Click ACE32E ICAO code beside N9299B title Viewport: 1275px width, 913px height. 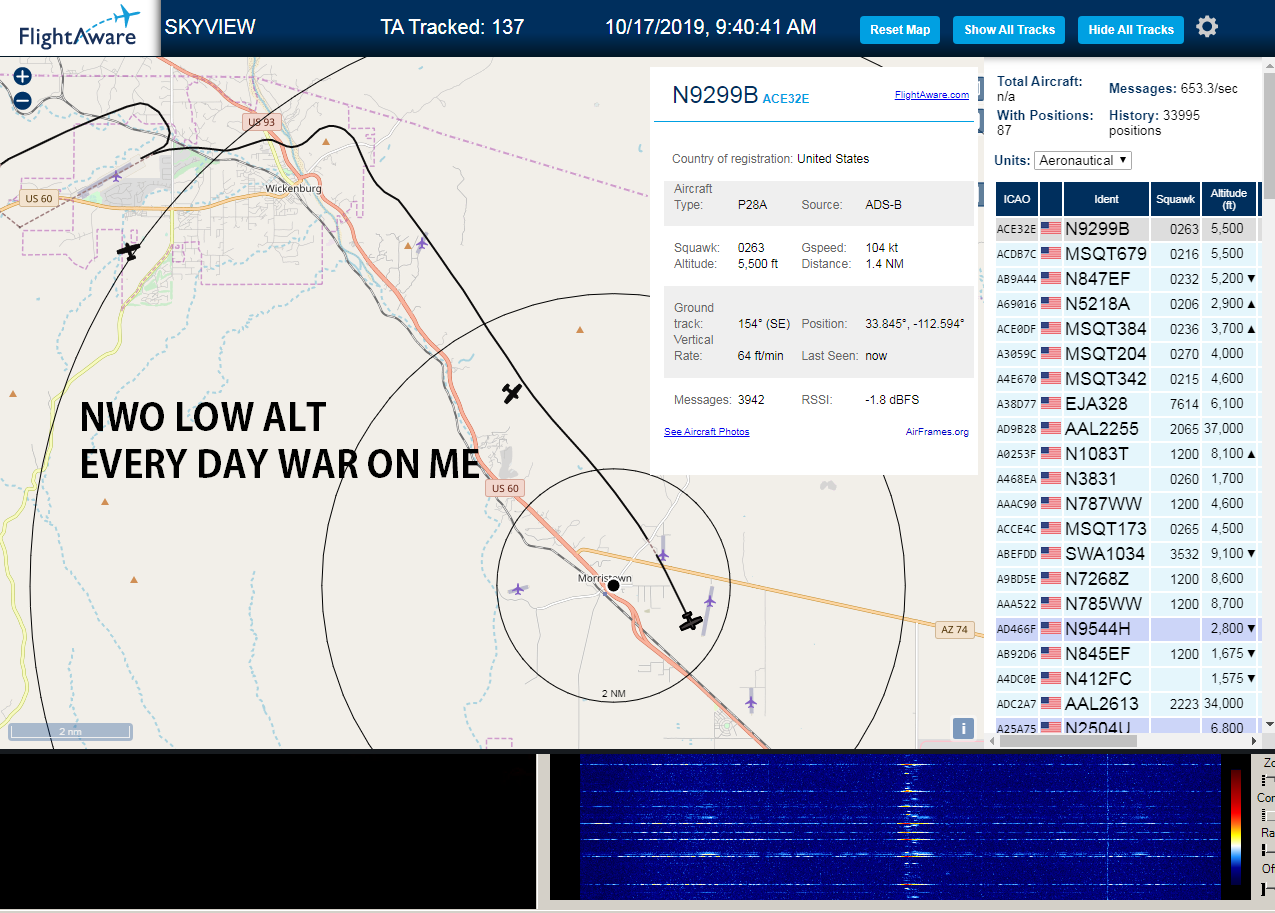pos(786,99)
